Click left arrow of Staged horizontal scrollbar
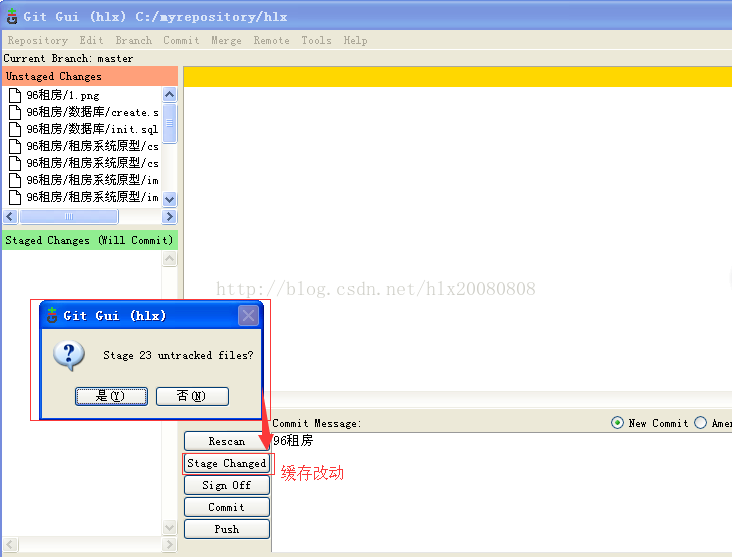Viewport: 732px width, 557px height. click(x=10, y=544)
